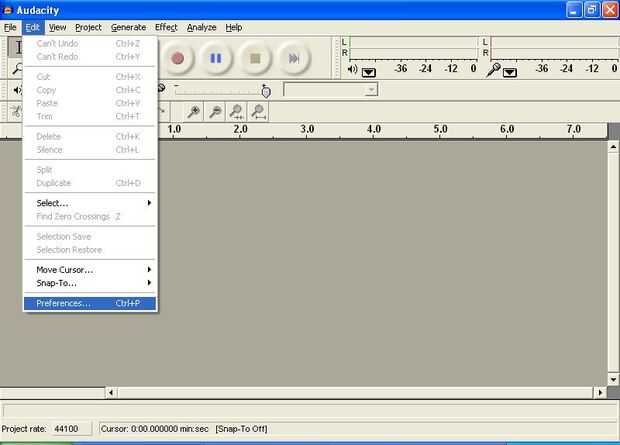Select the Zoom Out magnifier tool
The width and height of the screenshot is (620, 445).
pyautogui.click(x=215, y=112)
